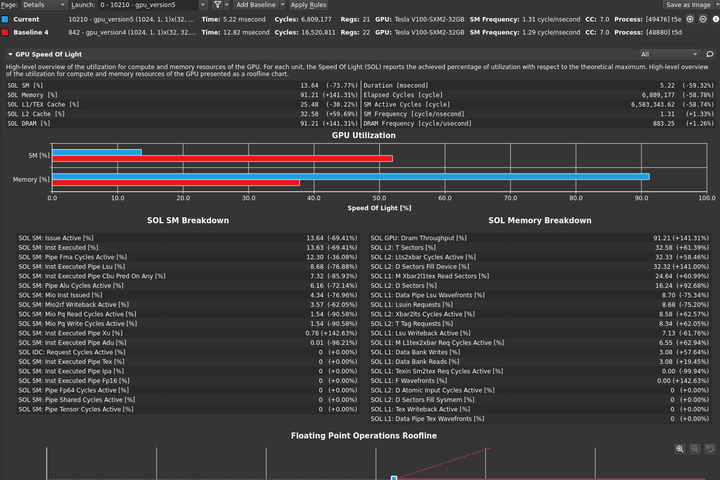Viewport: 720px width, 480px height.
Task: Open the comment bubble for GPU Speed Of Light
Action: pos(710,54)
